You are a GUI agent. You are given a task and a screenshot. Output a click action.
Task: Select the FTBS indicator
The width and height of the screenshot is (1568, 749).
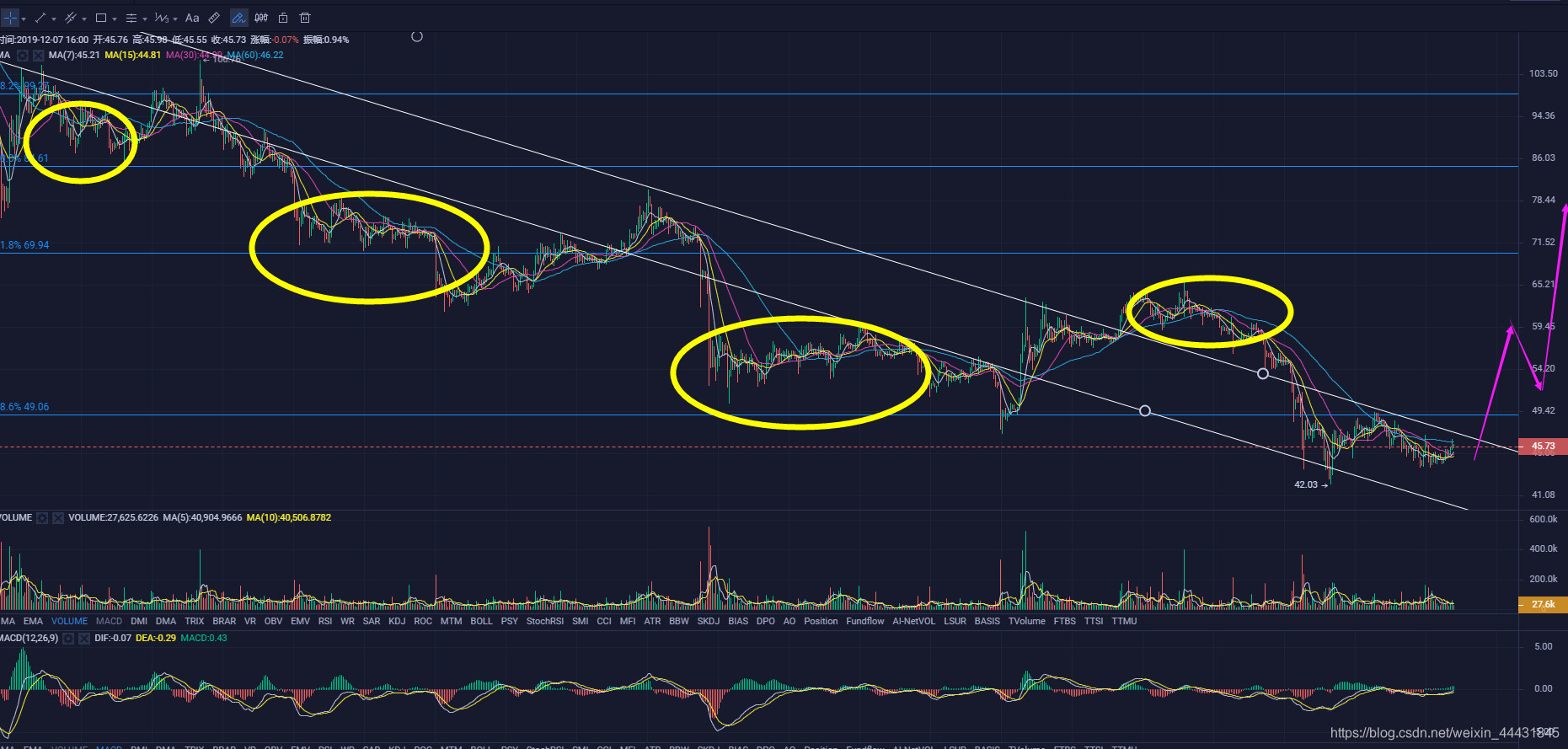point(1064,621)
